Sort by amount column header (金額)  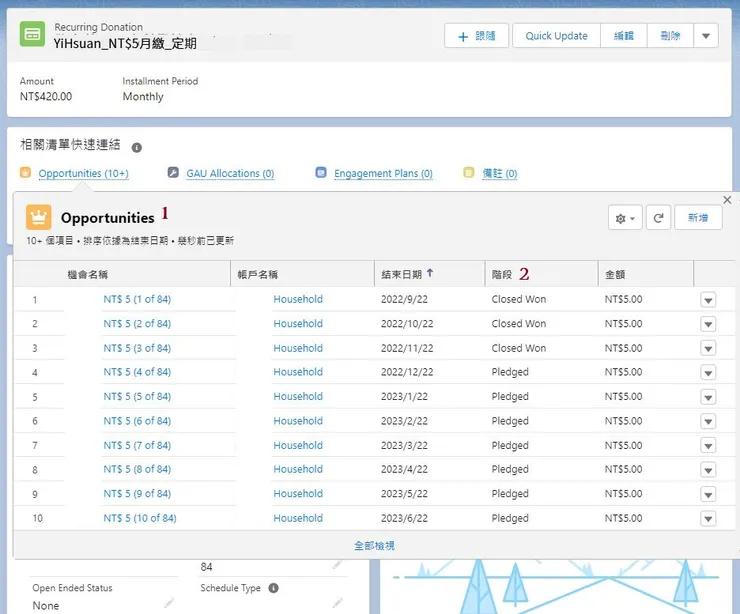[615, 274]
